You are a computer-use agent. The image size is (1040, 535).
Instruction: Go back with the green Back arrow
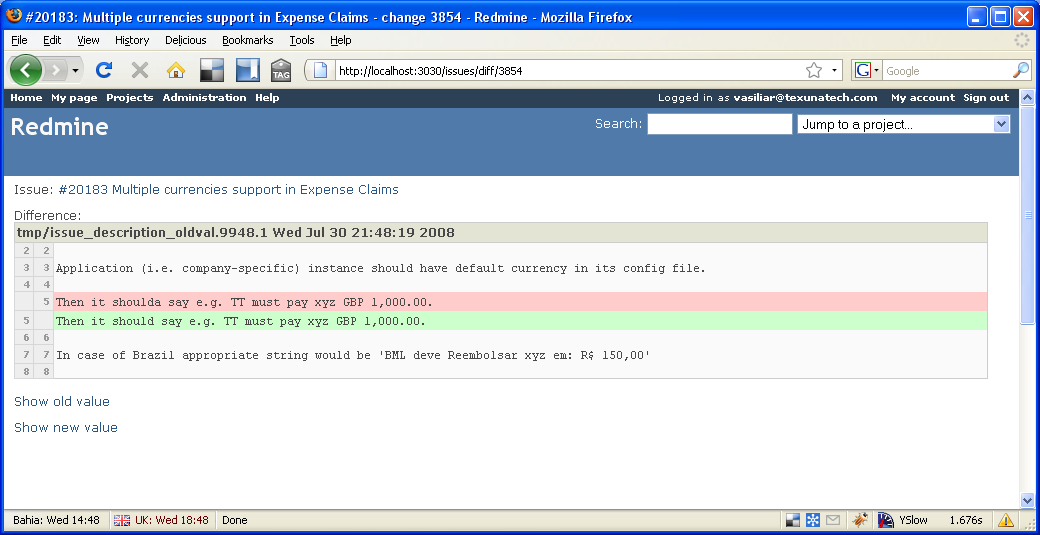[25, 70]
